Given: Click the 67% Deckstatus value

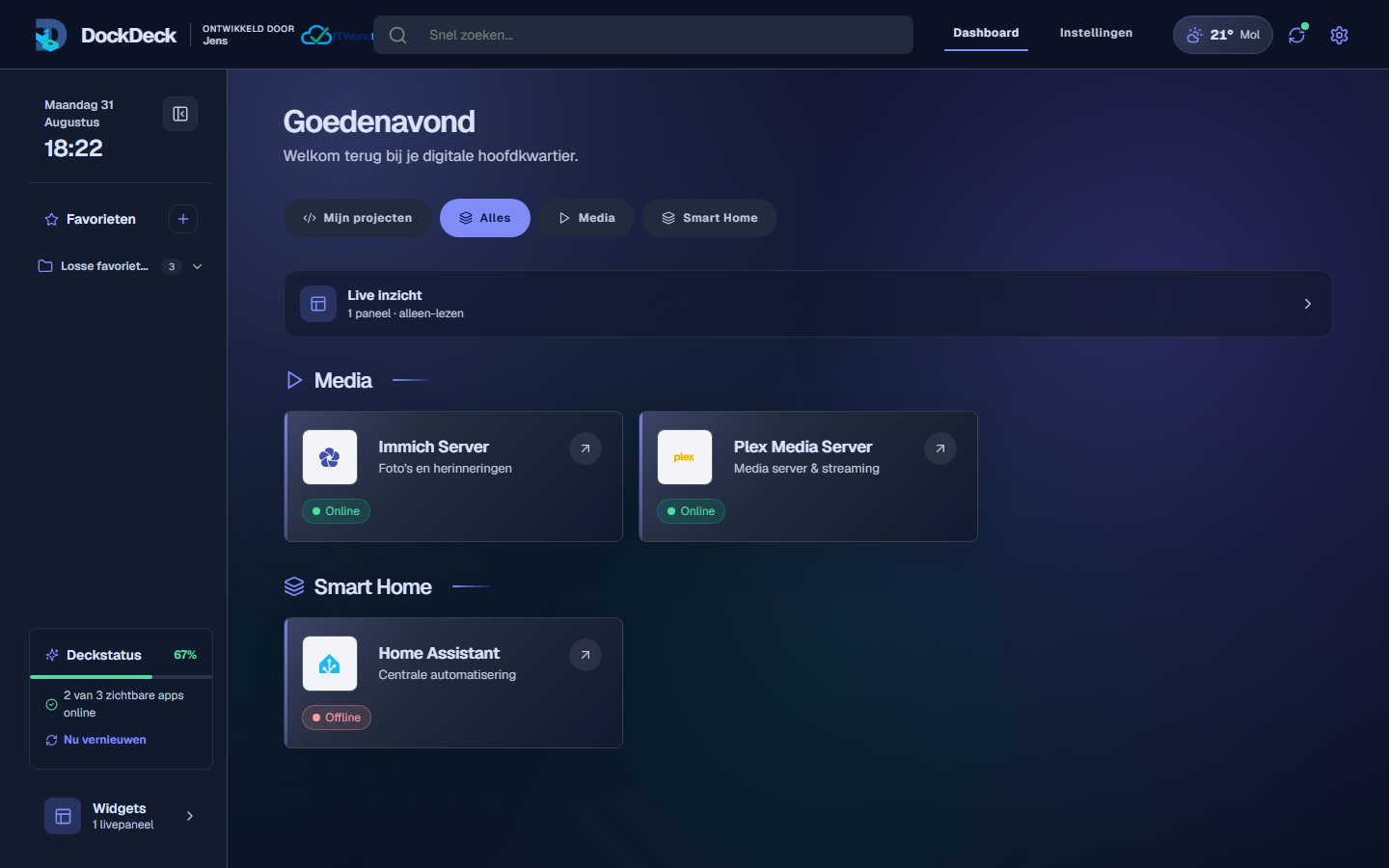Looking at the screenshot, I should 185,655.
